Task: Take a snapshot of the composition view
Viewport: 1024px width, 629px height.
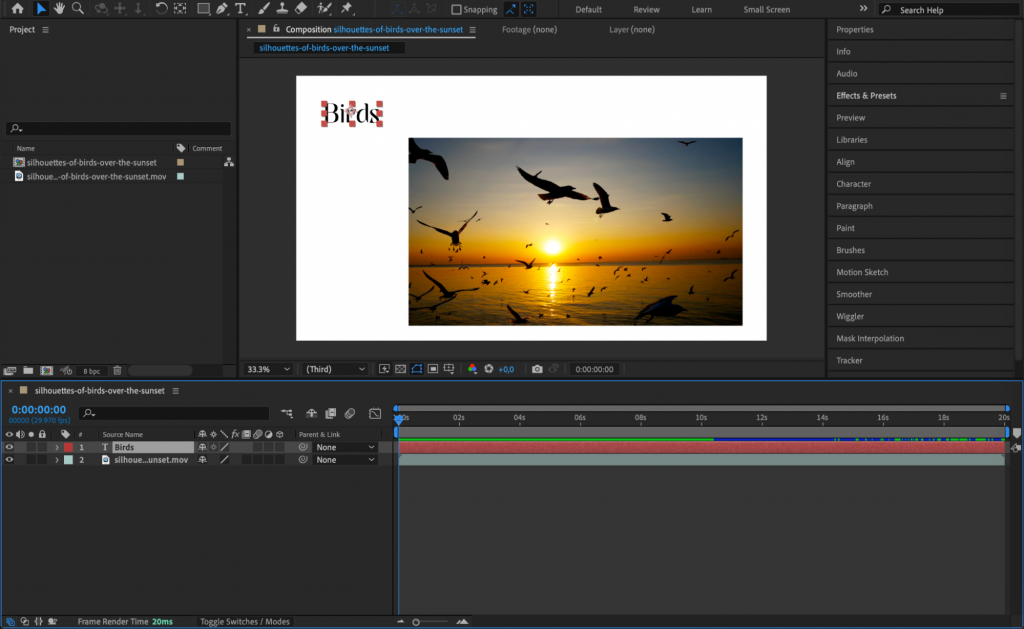Action: point(537,369)
